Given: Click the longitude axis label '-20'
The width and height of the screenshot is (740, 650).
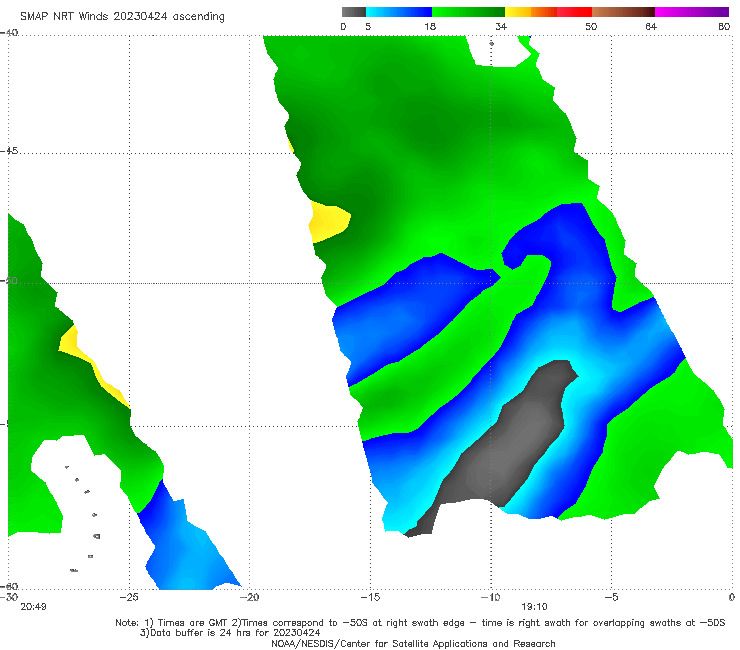Looking at the screenshot, I should (249, 597).
